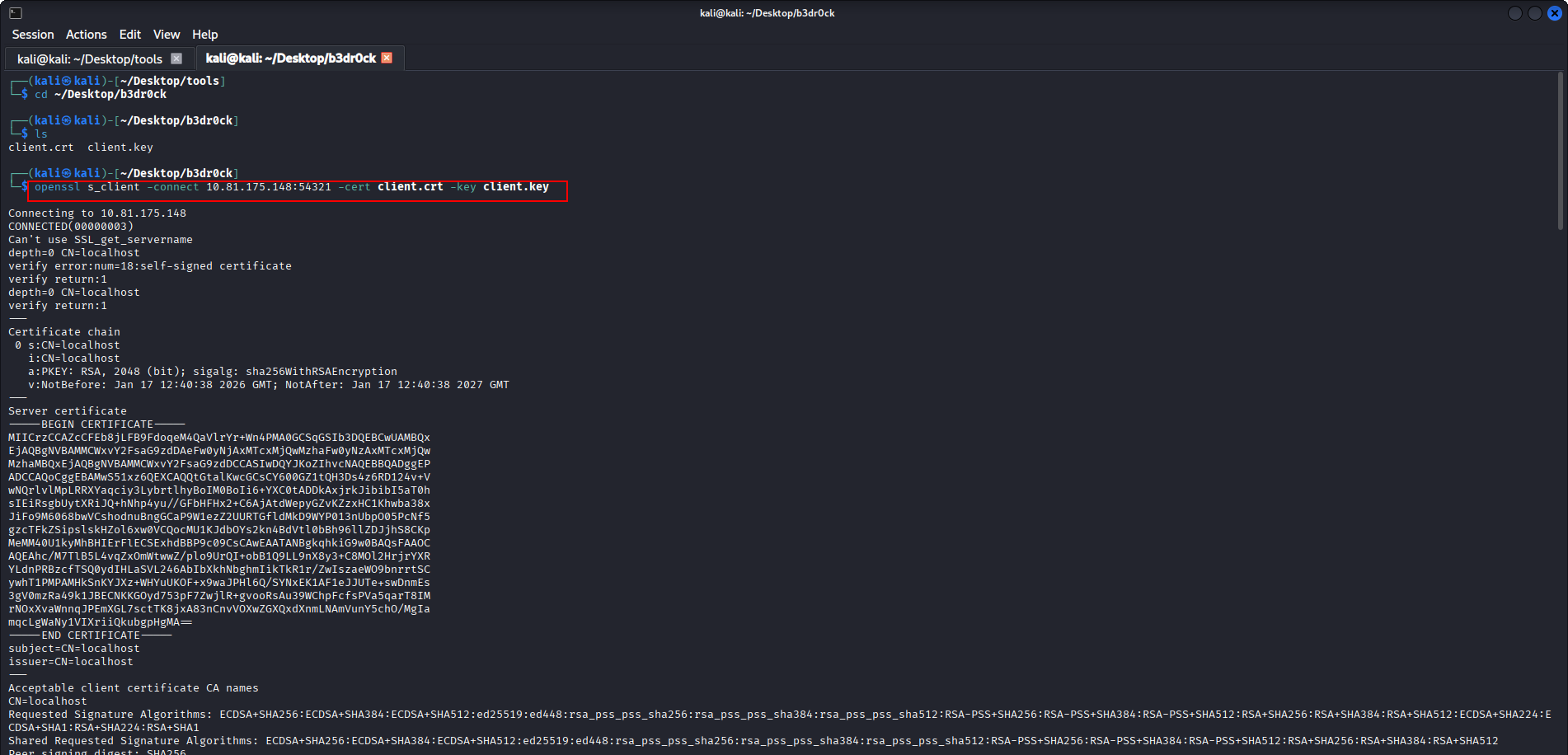Click the window title text in title bar

[767, 13]
